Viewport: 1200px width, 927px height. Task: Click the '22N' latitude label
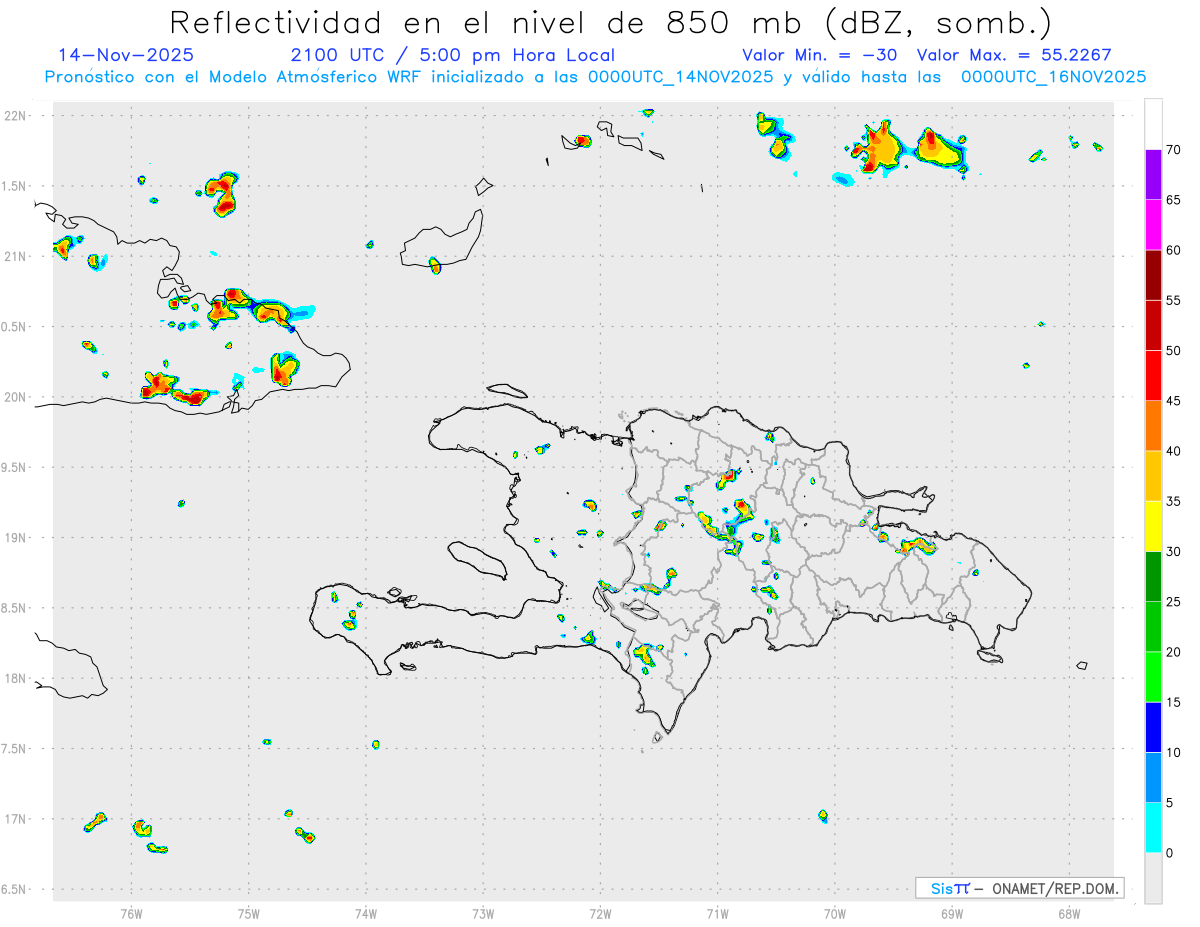click(x=17, y=116)
